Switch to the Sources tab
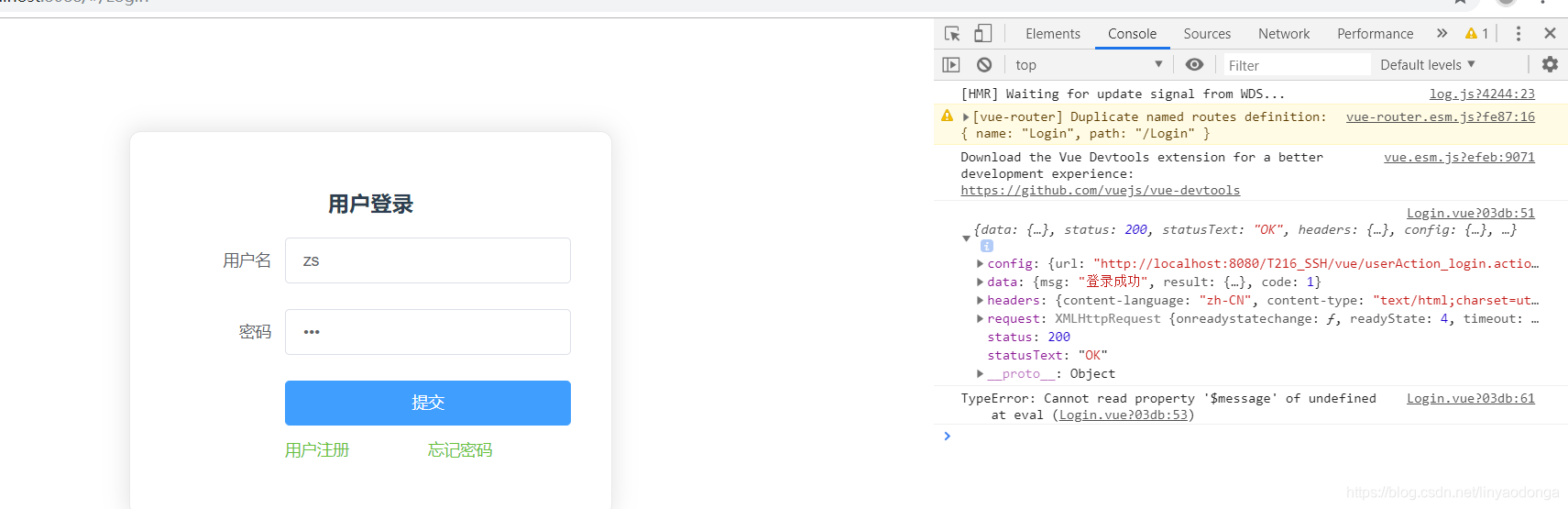 click(x=1207, y=34)
